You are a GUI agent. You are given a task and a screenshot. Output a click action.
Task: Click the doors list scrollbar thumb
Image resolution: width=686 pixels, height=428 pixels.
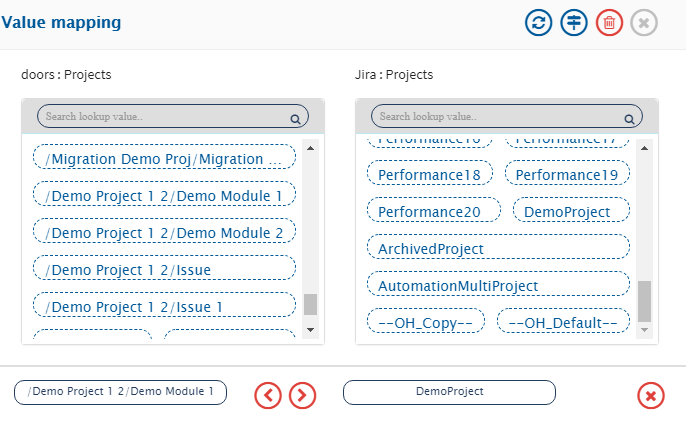[310, 304]
